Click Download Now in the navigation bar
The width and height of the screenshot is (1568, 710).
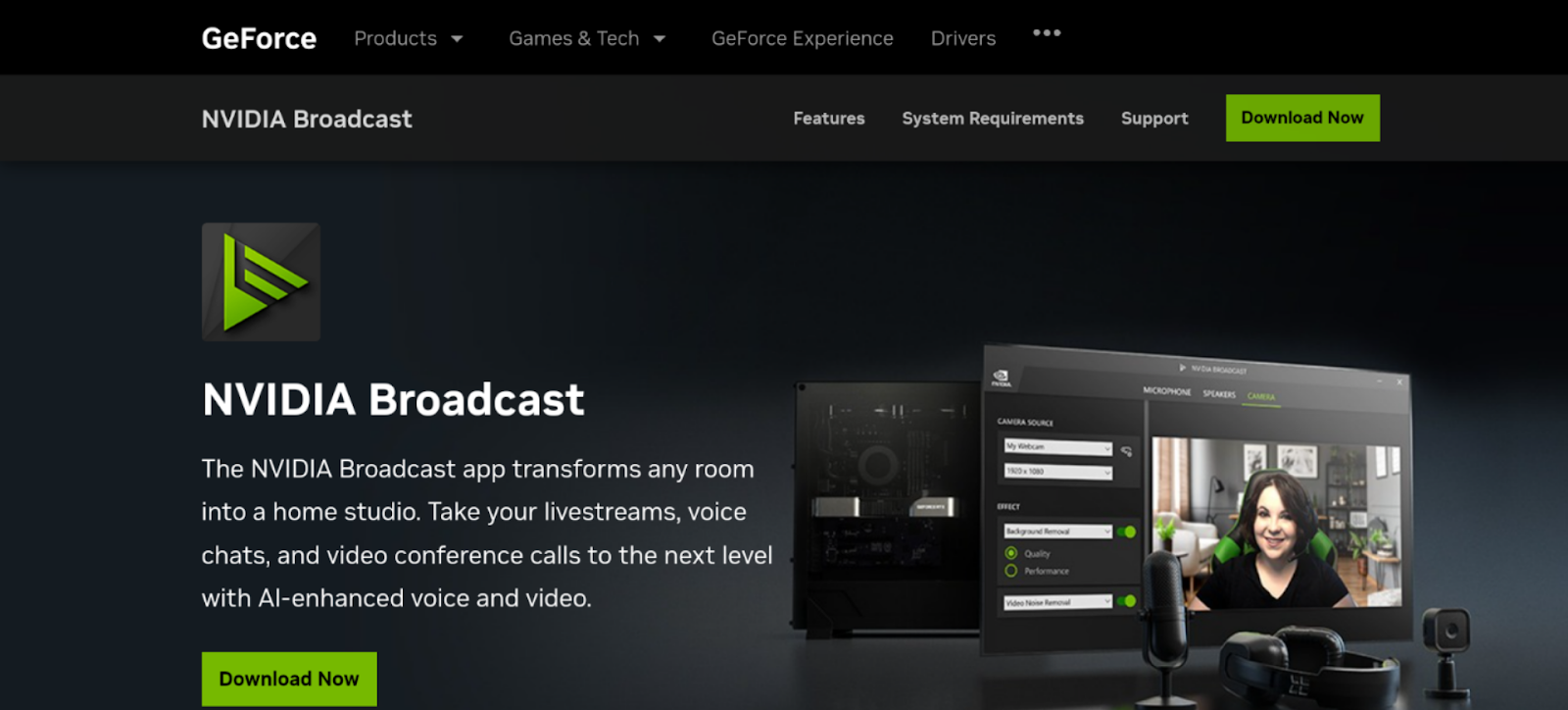(1302, 118)
